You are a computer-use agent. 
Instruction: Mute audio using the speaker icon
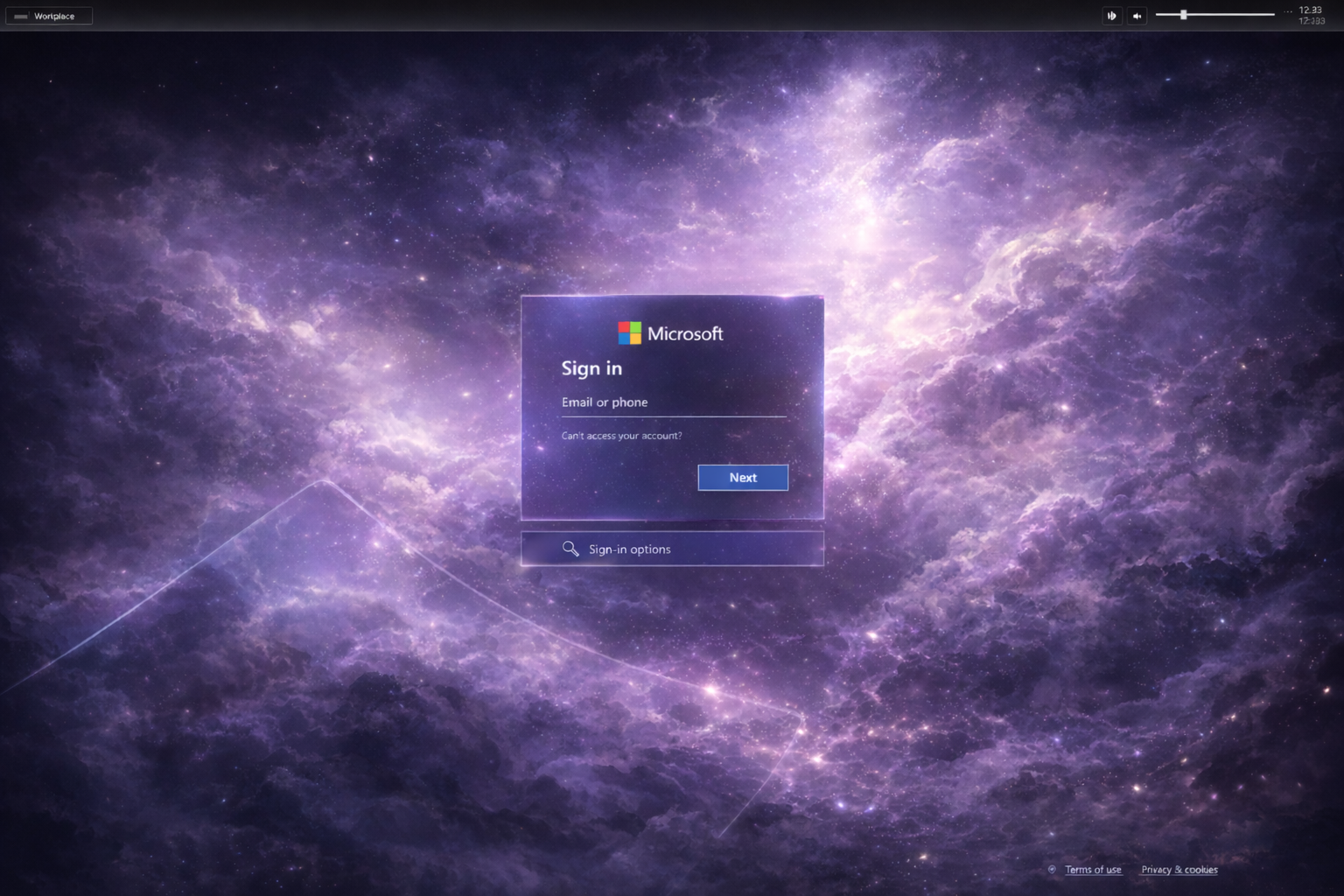(x=1137, y=15)
